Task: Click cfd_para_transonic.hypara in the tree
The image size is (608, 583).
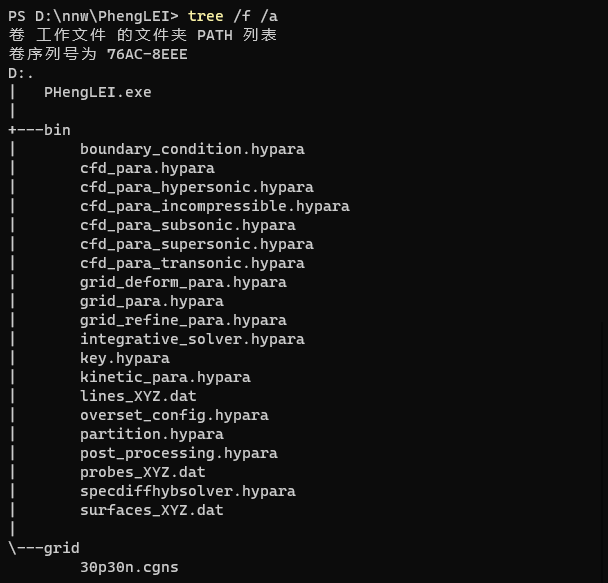Action: point(192,263)
